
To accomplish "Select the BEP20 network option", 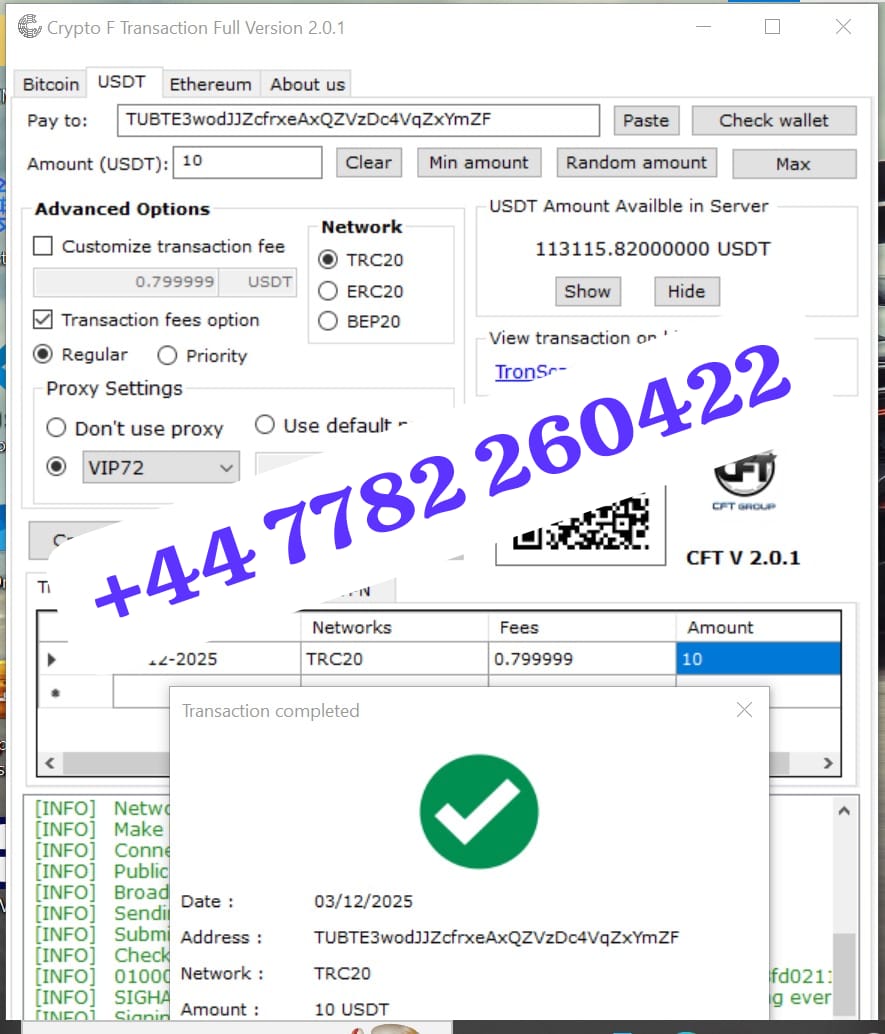I will point(328,322).
